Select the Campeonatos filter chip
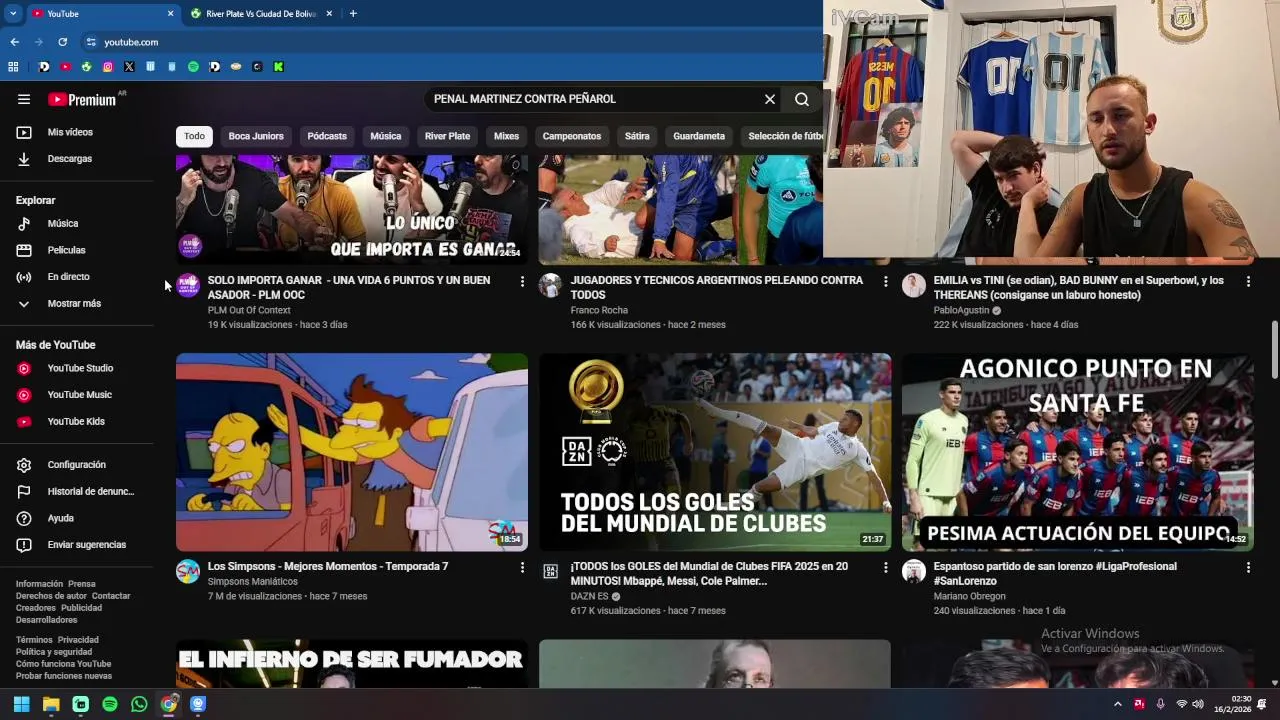The width and height of the screenshot is (1280, 720). pos(572,136)
